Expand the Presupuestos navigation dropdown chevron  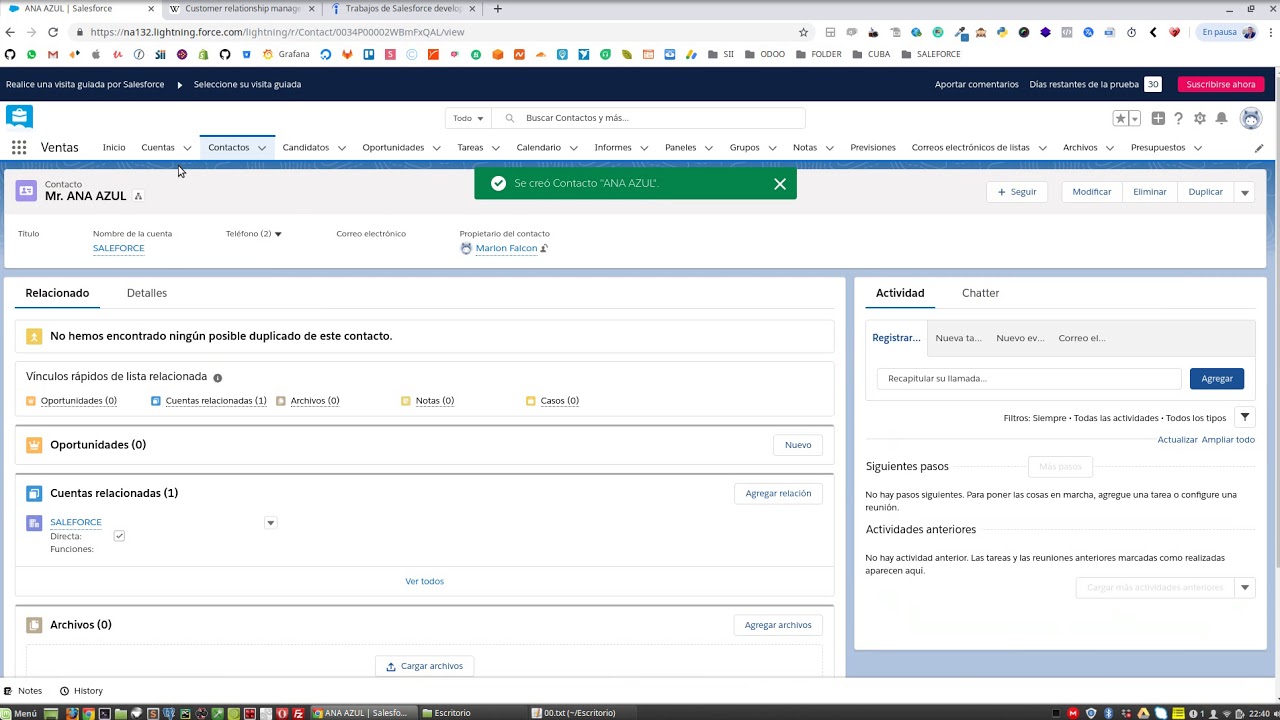coord(1197,148)
